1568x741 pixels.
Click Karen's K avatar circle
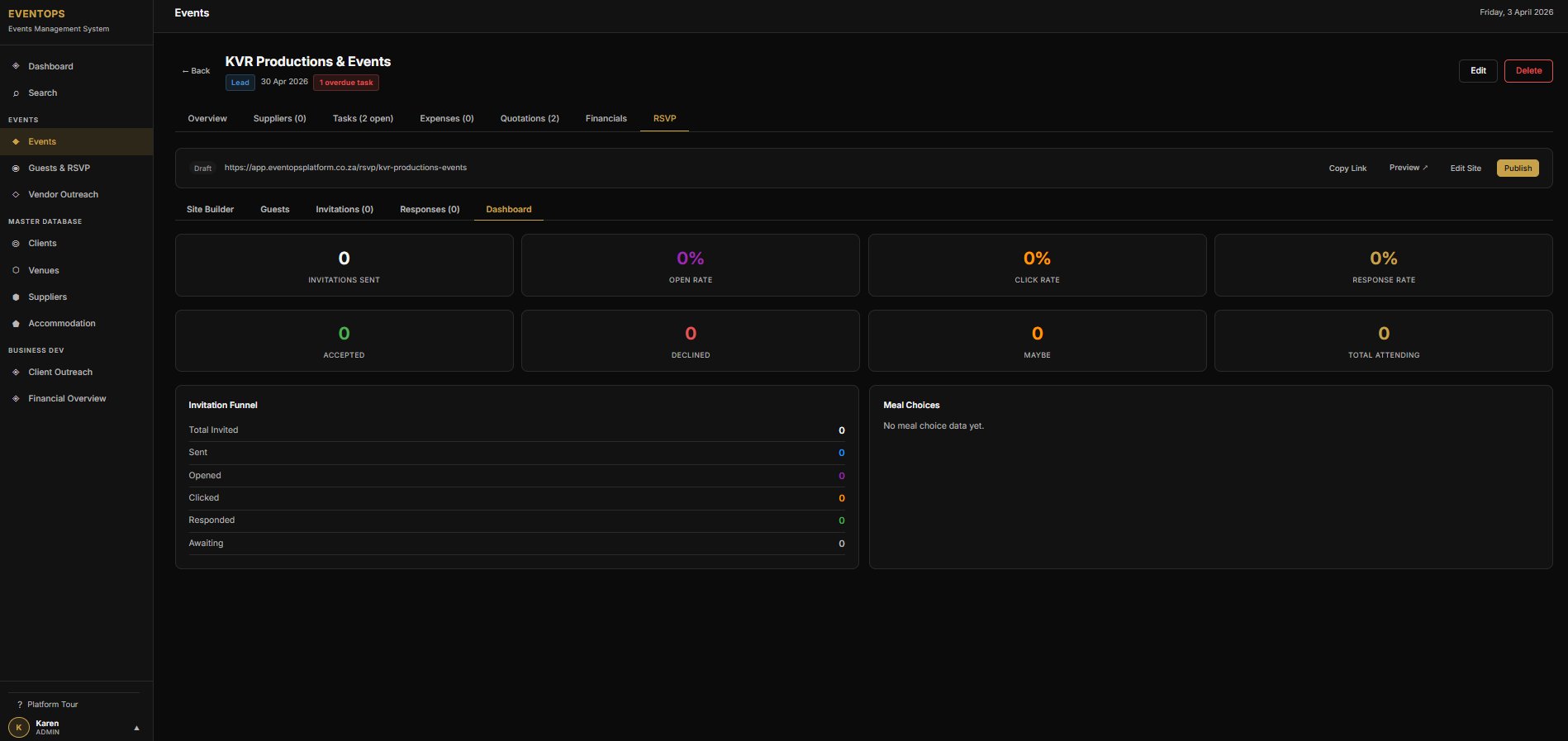[19, 728]
